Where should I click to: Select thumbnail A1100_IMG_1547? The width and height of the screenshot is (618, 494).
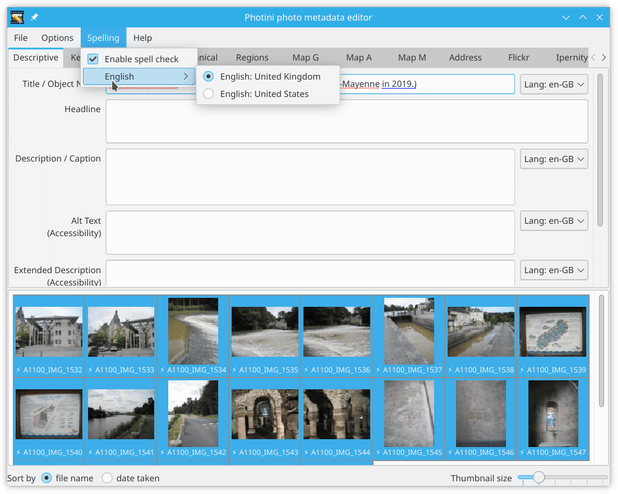point(553,419)
